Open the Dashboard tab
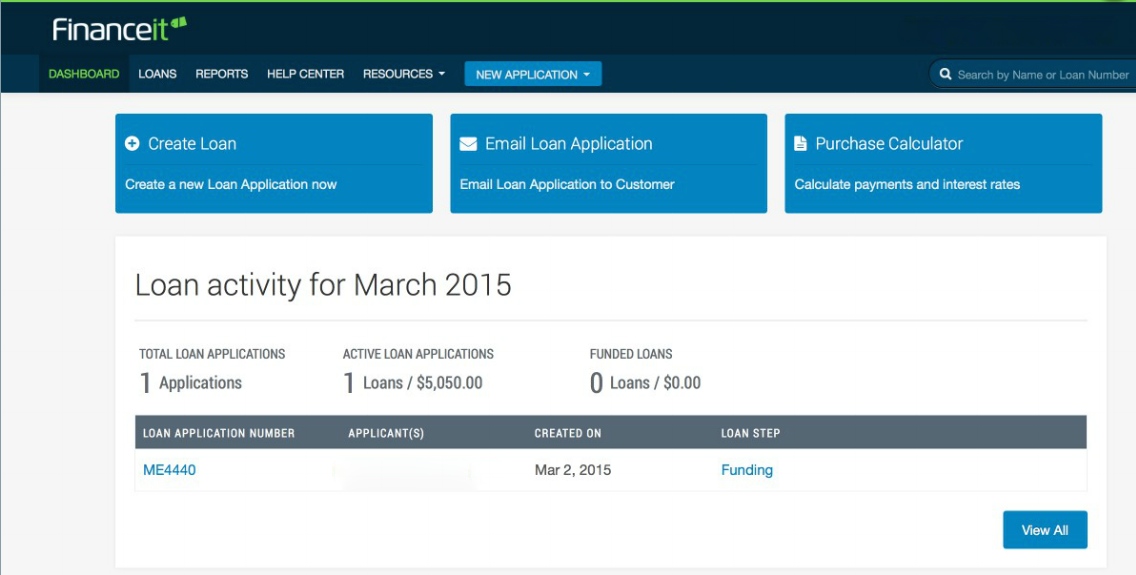 click(x=84, y=74)
